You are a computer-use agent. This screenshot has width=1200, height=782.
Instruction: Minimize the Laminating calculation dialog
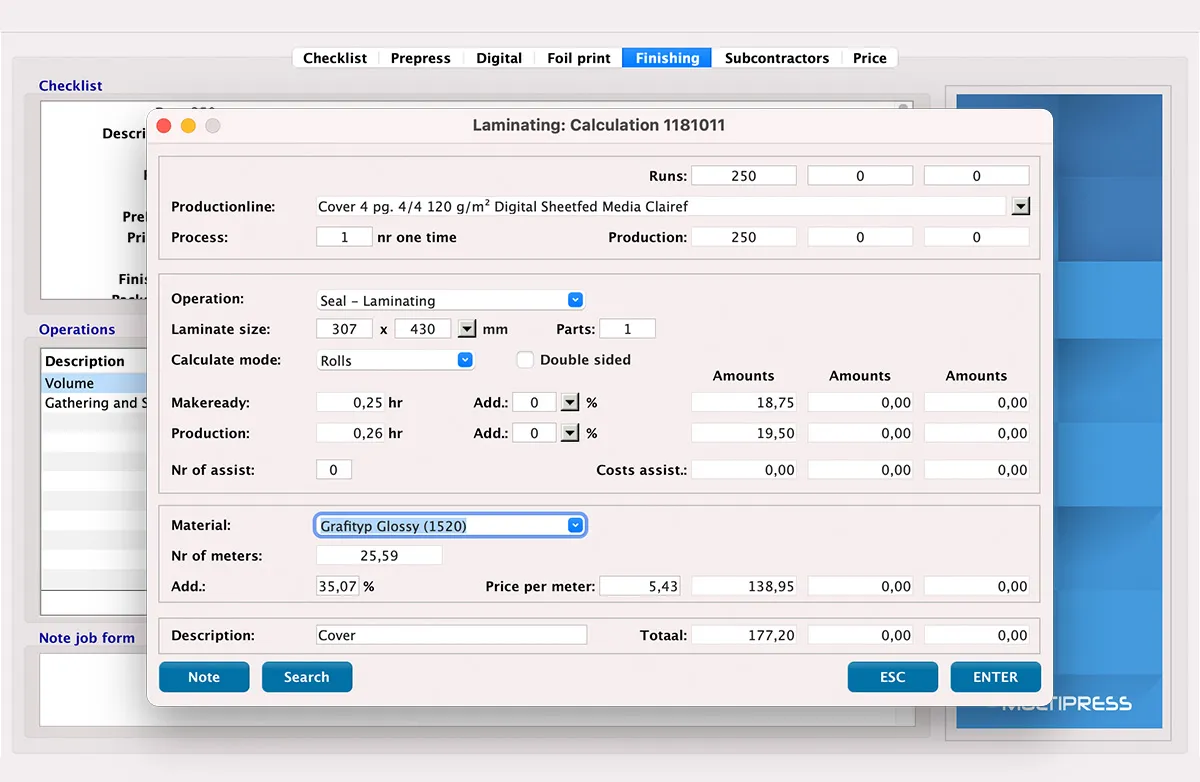(x=188, y=126)
